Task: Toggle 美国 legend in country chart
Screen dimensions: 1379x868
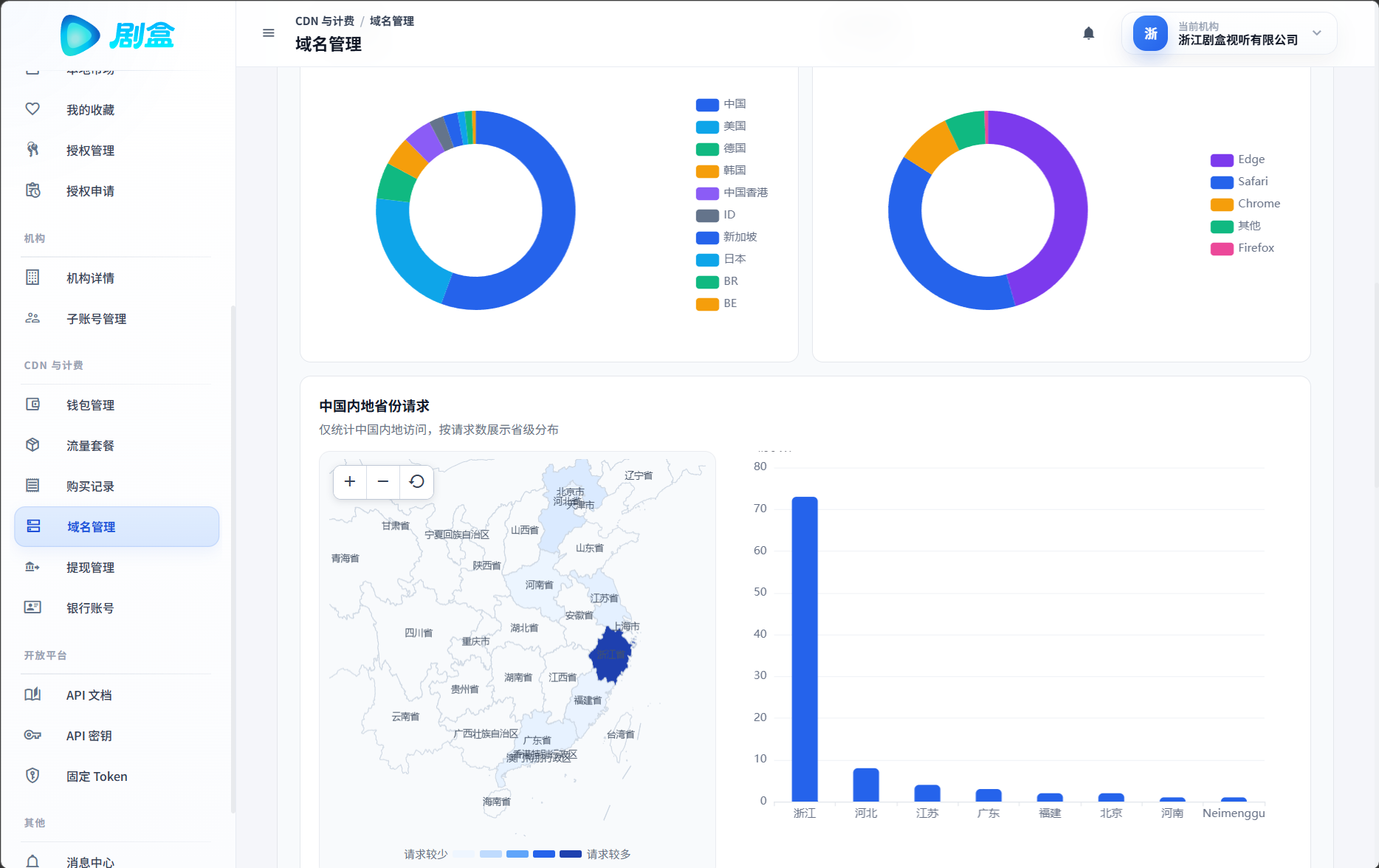Action: tap(721, 126)
